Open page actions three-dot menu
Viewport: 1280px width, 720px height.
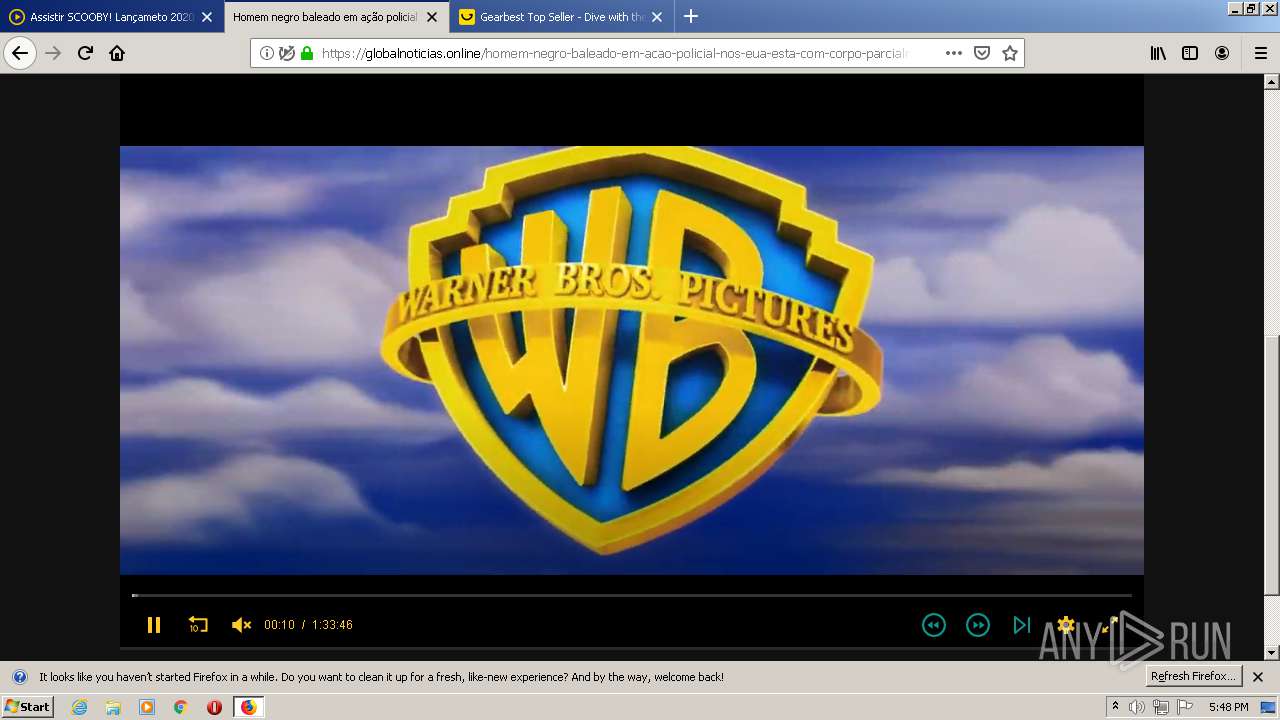[x=954, y=53]
